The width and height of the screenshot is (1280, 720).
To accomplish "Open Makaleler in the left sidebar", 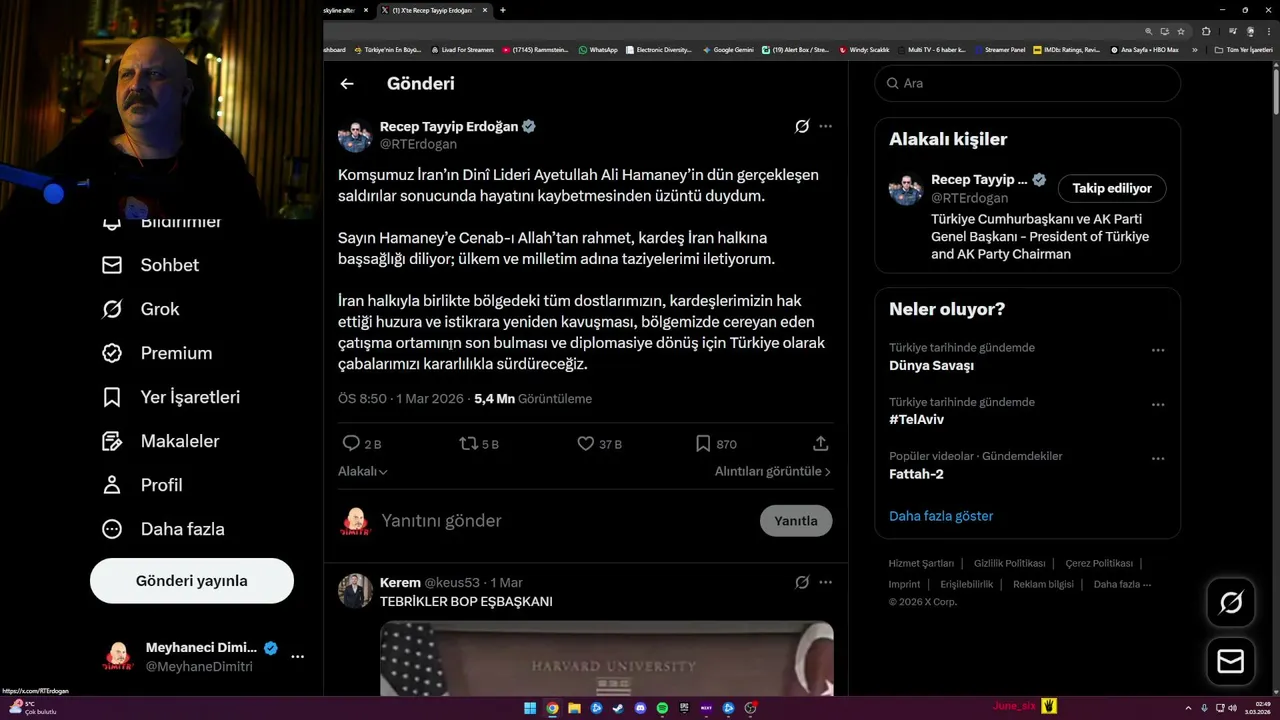I will [x=161, y=441].
